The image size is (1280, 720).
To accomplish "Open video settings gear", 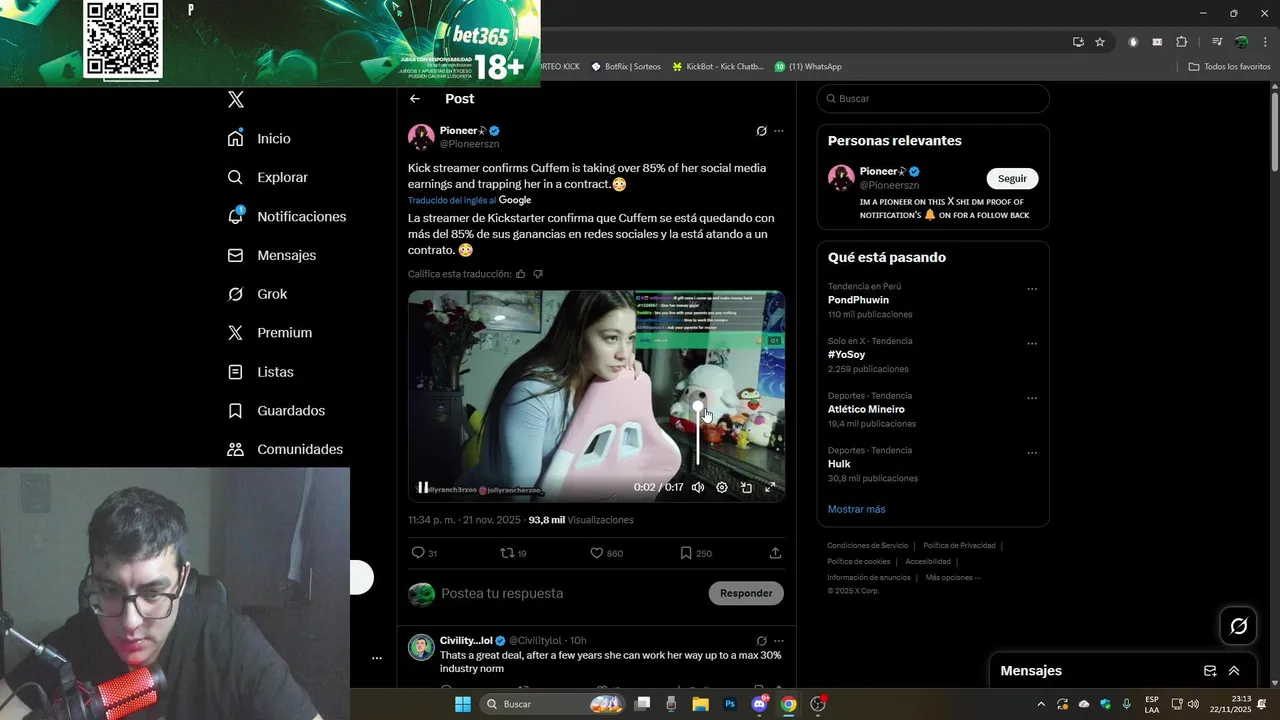I will click(x=722, y=488).
